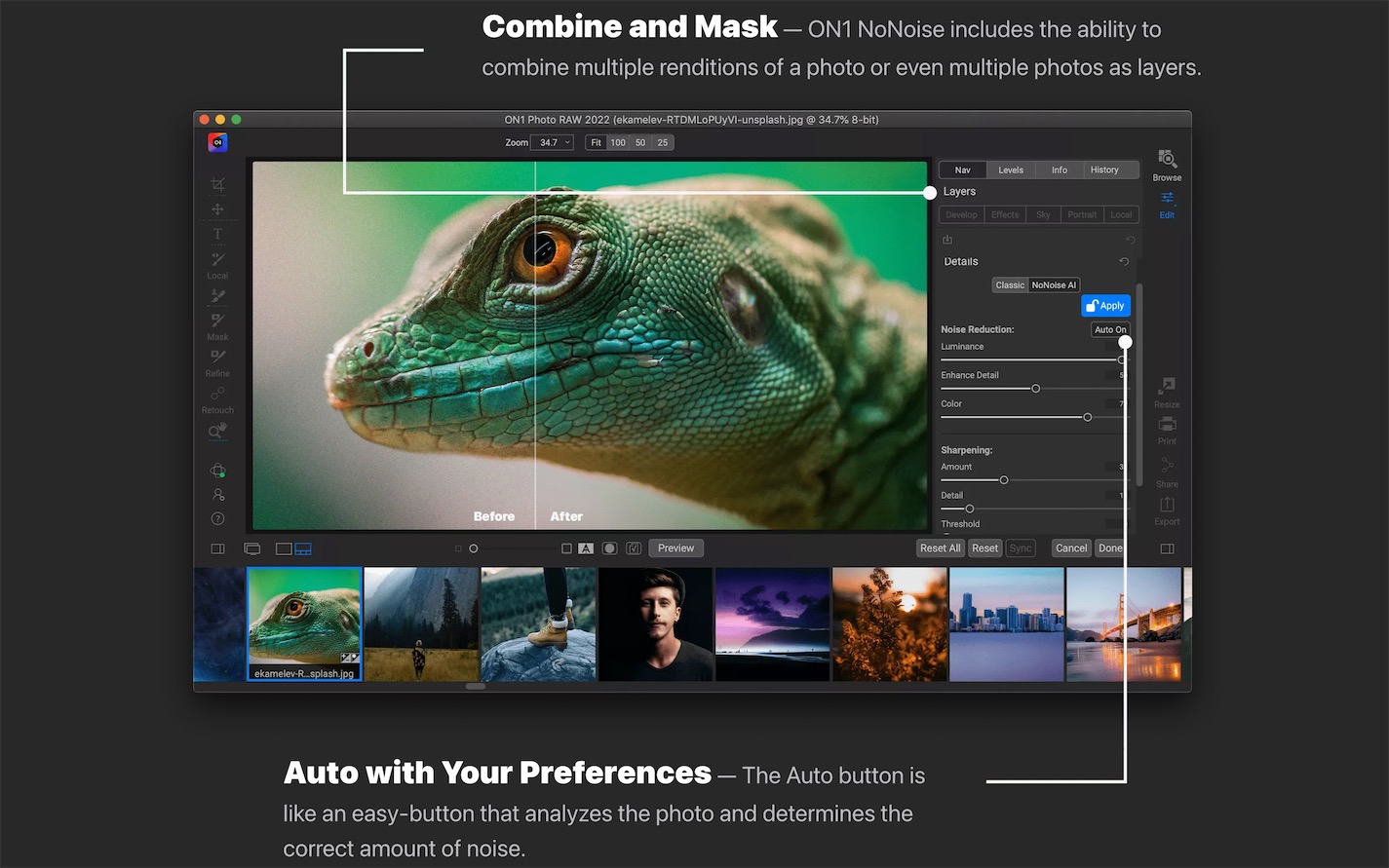The image size is (1389, 868).
Task: Switch to the Levels tab
Action: pos(1011,170)
